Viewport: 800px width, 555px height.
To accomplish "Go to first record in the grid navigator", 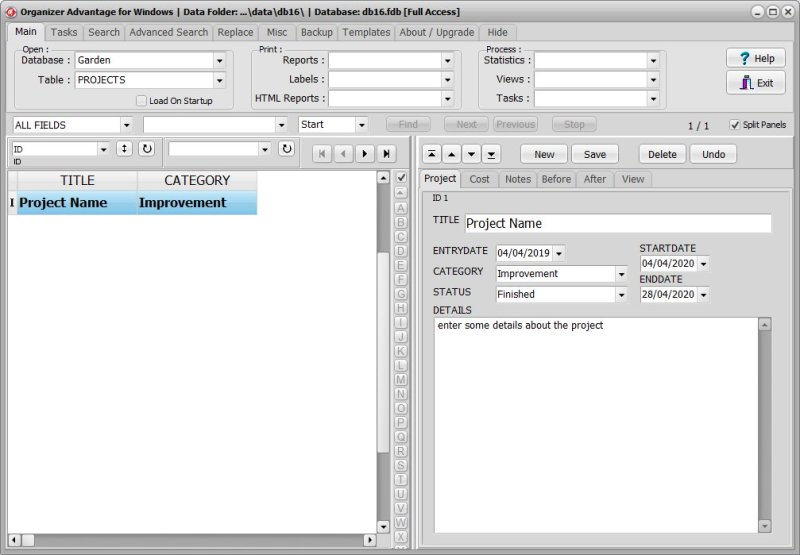I will coord(322,154).
